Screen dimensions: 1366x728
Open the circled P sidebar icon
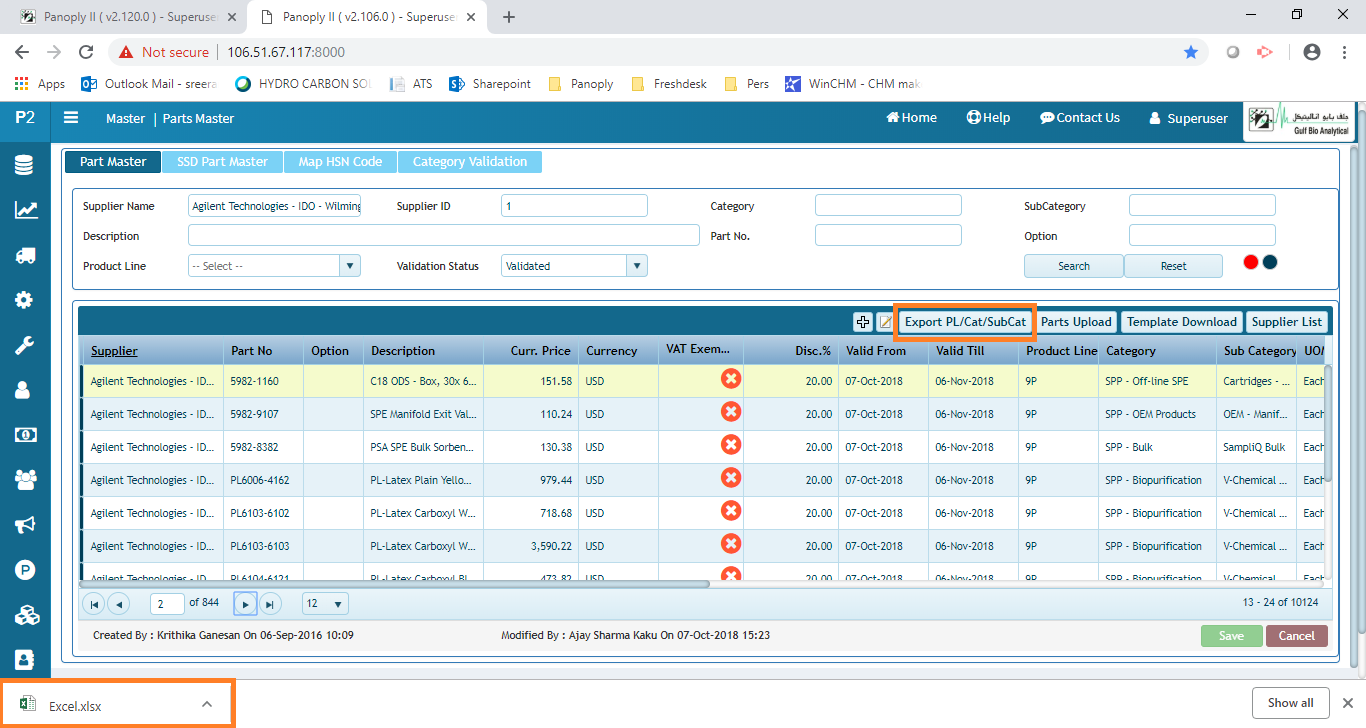(25, 570)
